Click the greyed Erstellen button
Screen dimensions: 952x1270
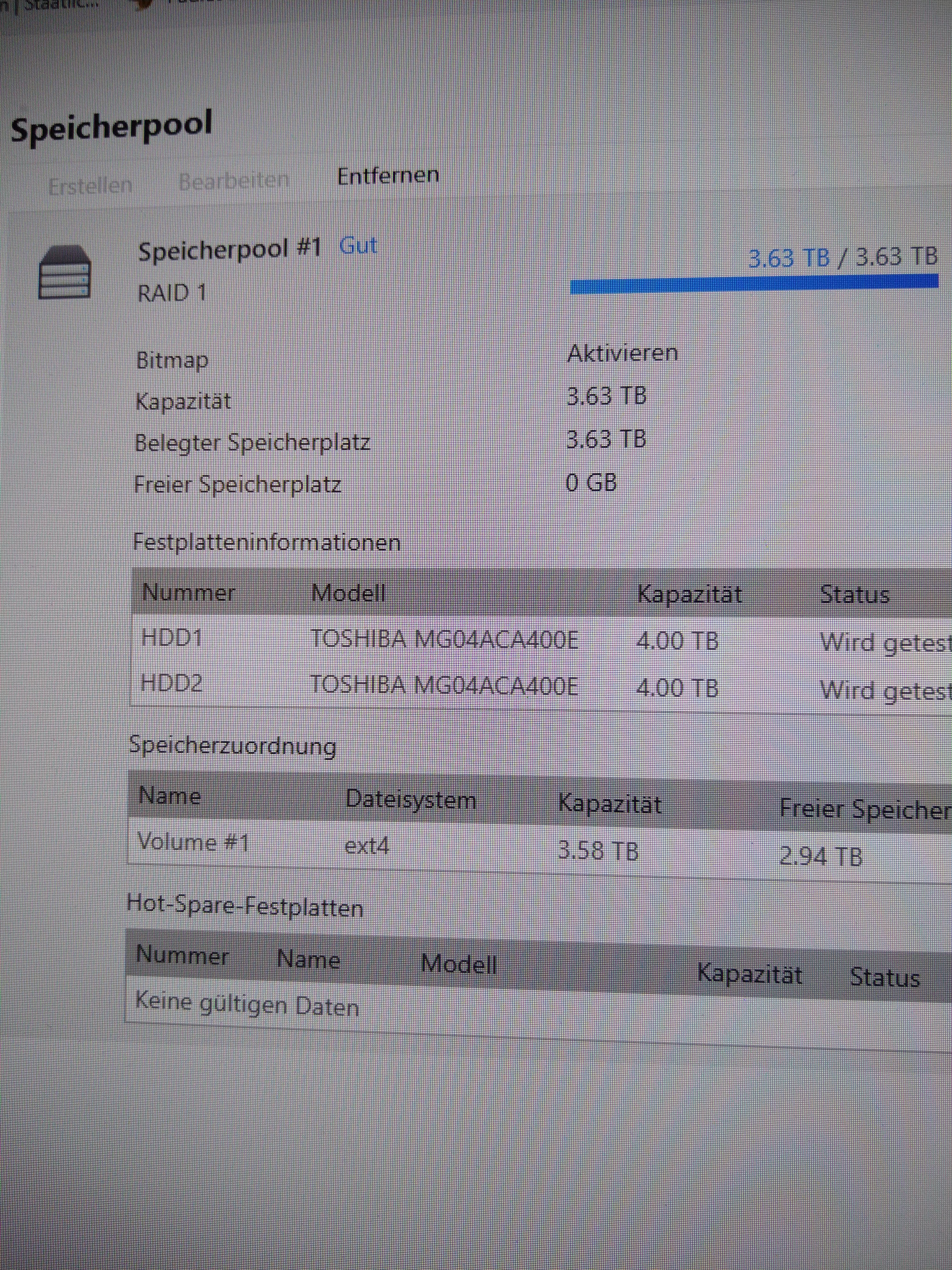(x=90, y=186)
